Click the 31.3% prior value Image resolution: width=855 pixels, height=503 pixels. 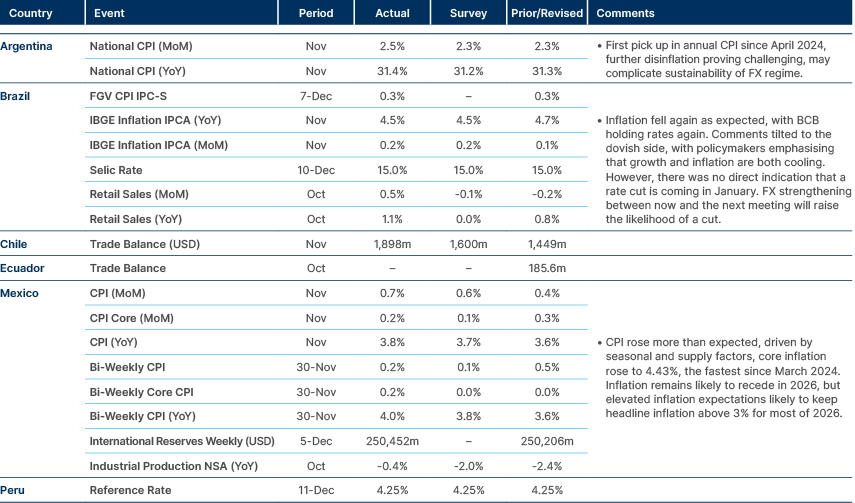(x=547, y=71)
